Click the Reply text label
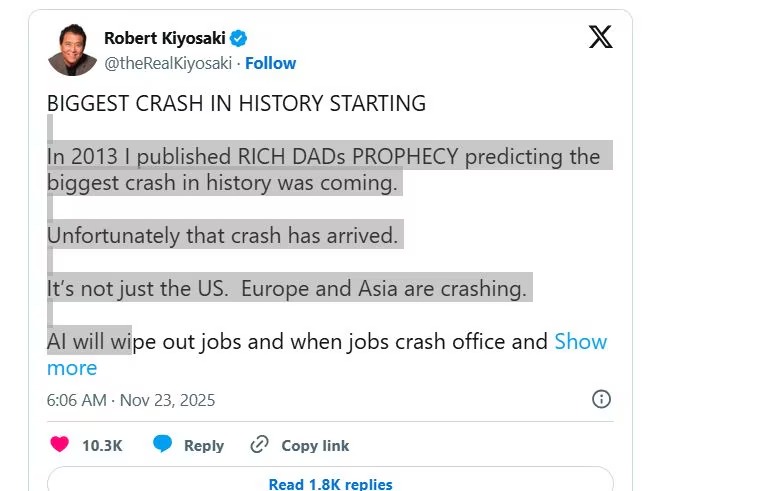 point(204,446)
